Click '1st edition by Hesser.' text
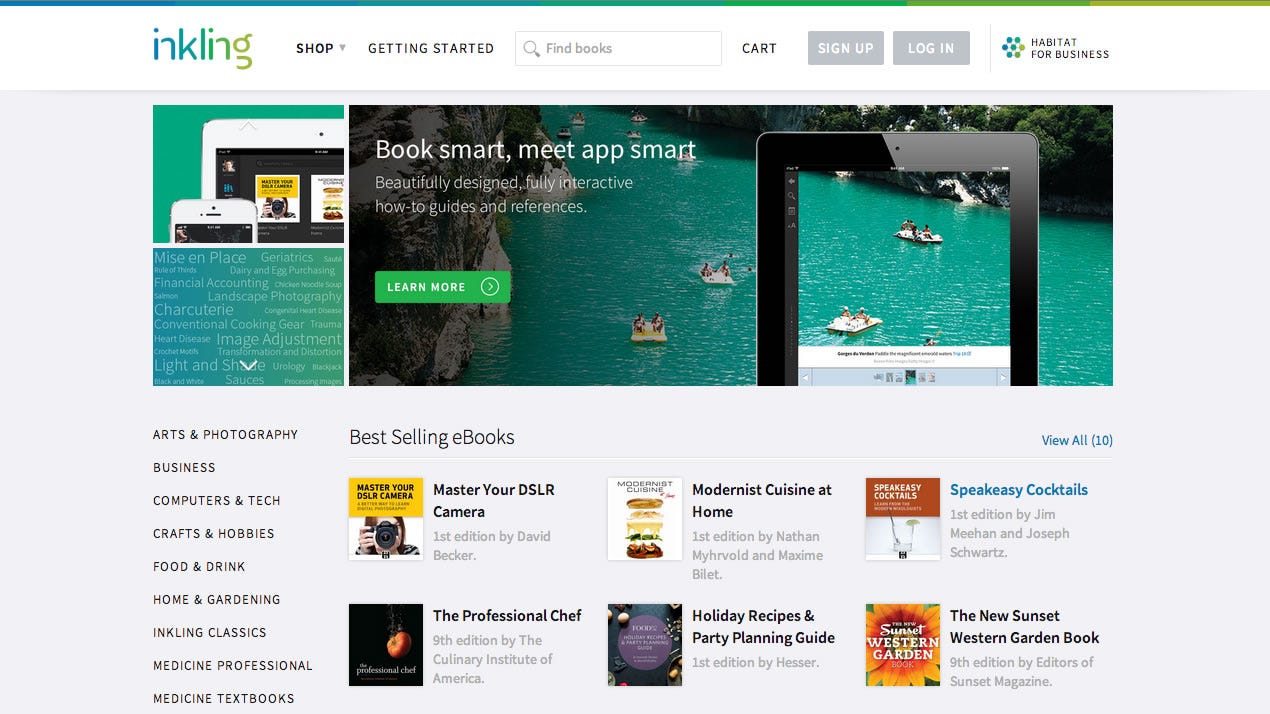This screenshot has height=714, width=1270. pyautogui.click(x=755, y=662)
